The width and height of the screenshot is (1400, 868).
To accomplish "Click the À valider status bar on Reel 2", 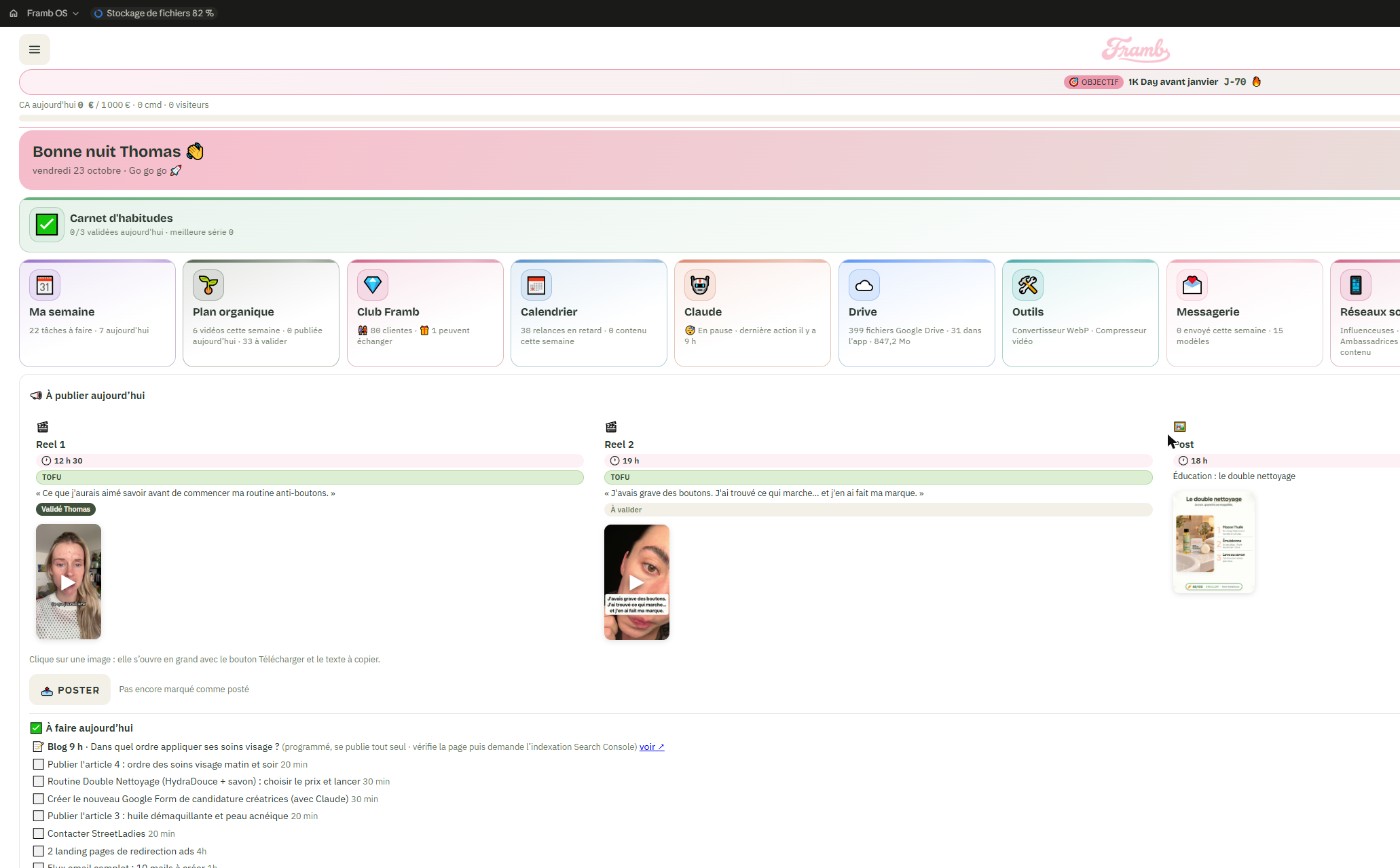I will click(x=878, y=509).
